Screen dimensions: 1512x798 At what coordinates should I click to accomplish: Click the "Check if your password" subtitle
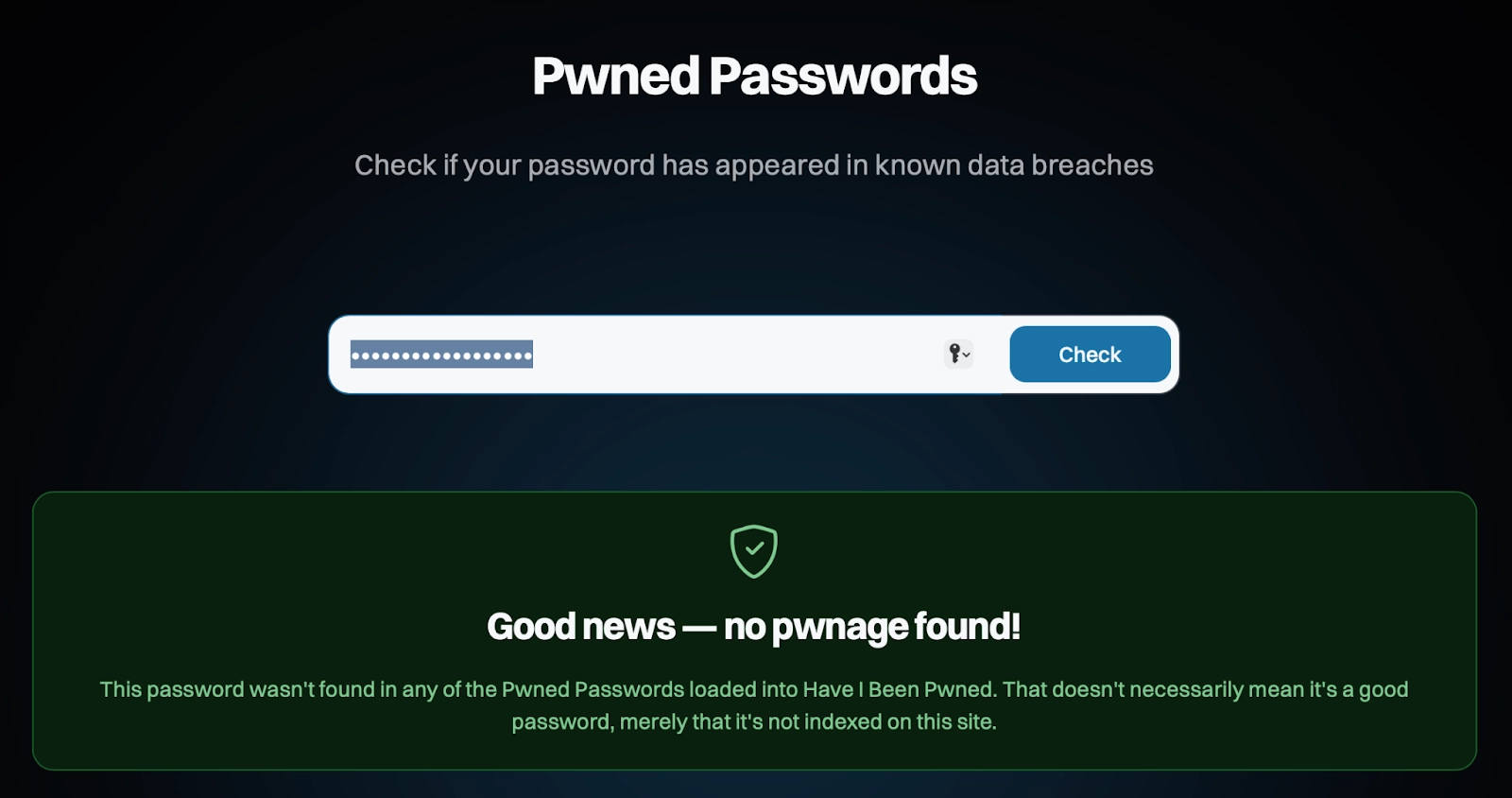754,165
